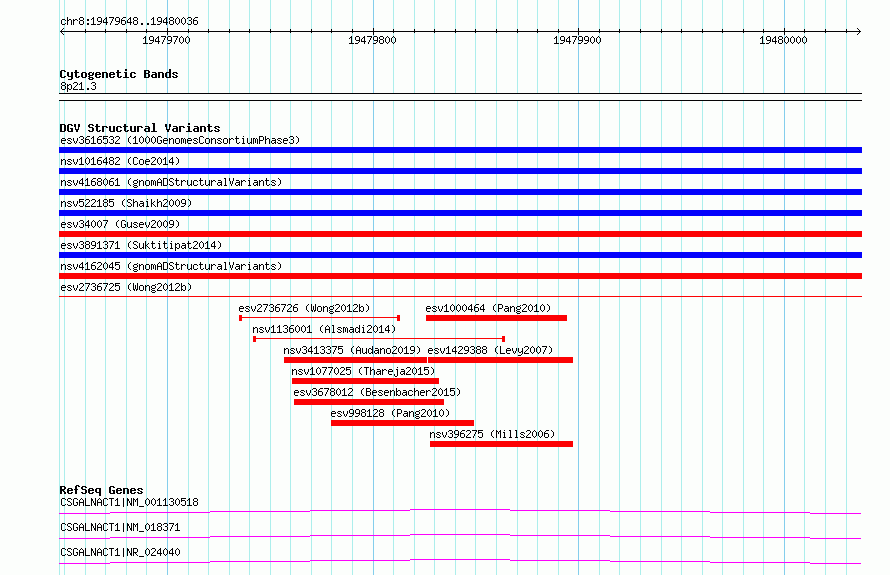The width and height of the screenshot is (890, 575).
Task: Click the ruler's left arrow end
Action: click(x=62, y=32)
